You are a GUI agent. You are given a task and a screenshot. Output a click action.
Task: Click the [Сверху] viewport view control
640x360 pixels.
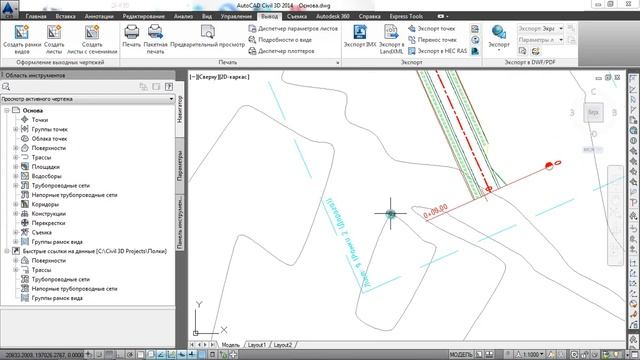click(x=209, y=77)
